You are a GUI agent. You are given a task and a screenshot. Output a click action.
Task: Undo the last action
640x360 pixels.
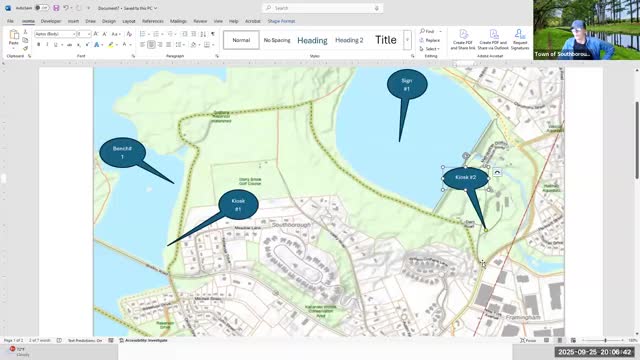(65, 8)
